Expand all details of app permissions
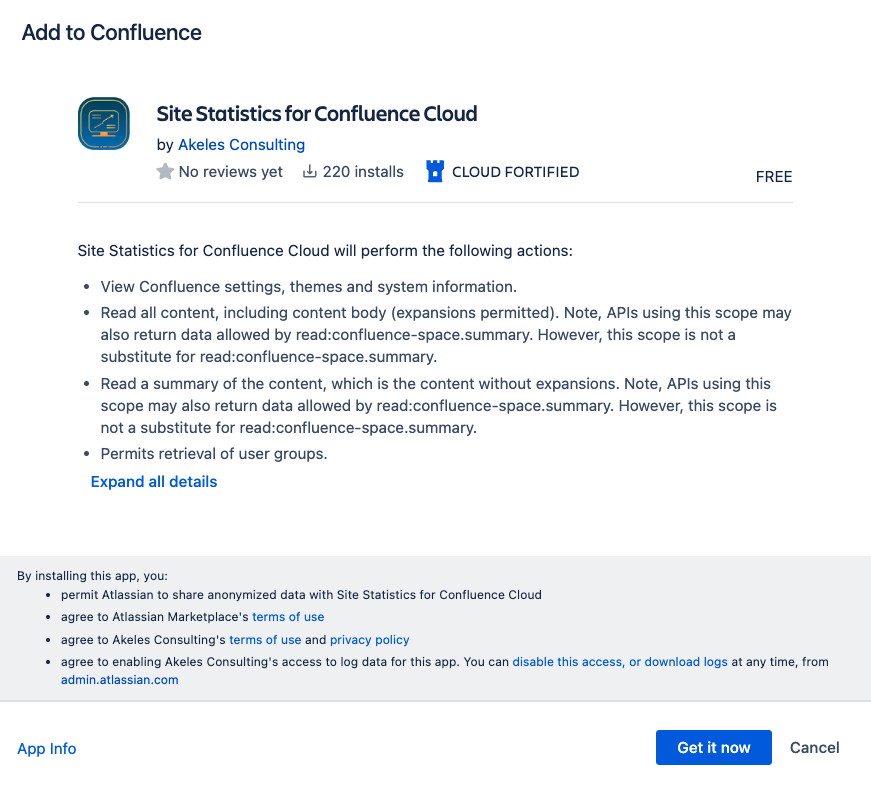Viewport: 871px width, 790px height. [154, 481]
